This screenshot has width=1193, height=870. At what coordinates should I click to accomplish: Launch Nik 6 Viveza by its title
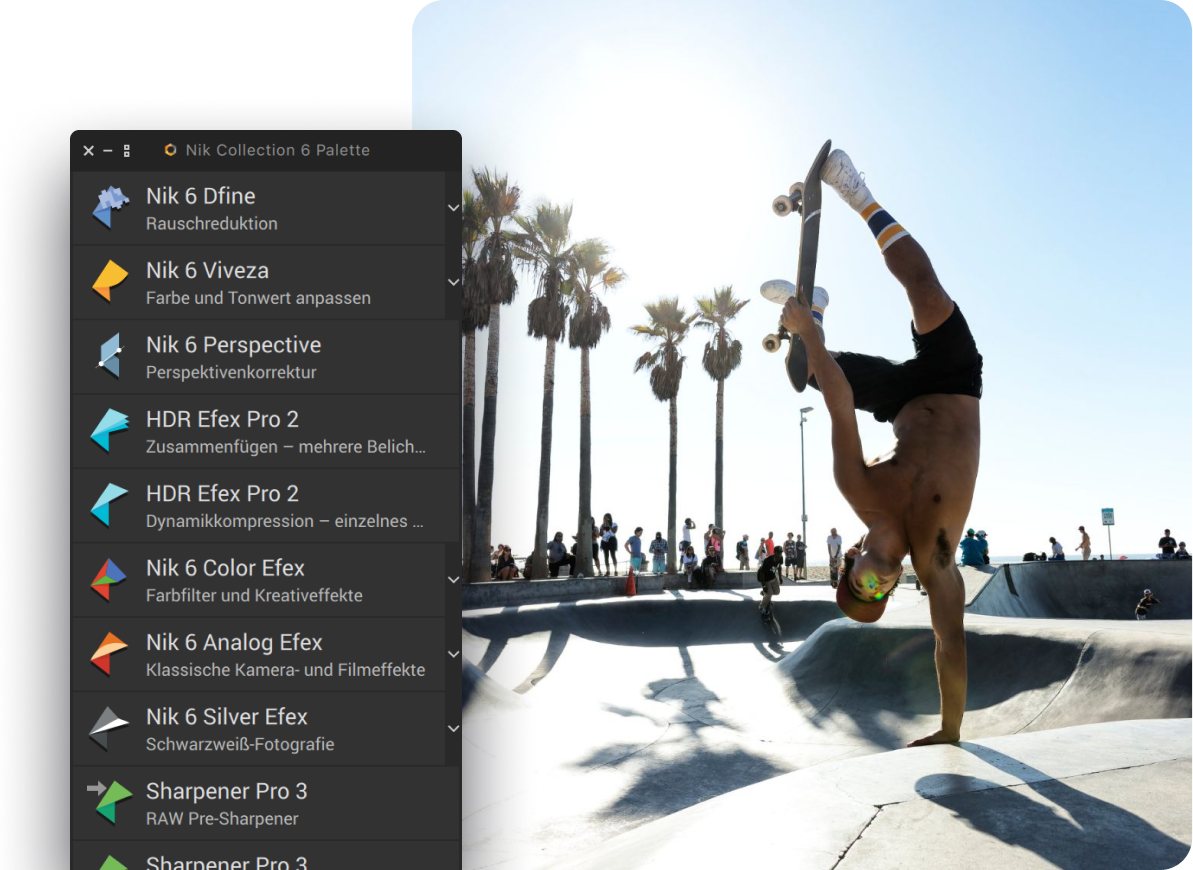pyautogui.click(x=208, y=270)
